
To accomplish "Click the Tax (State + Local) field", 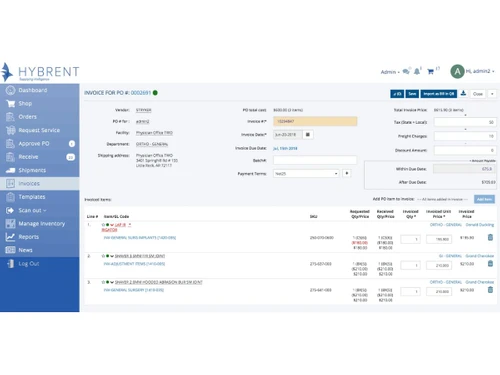I will [465, 122].
